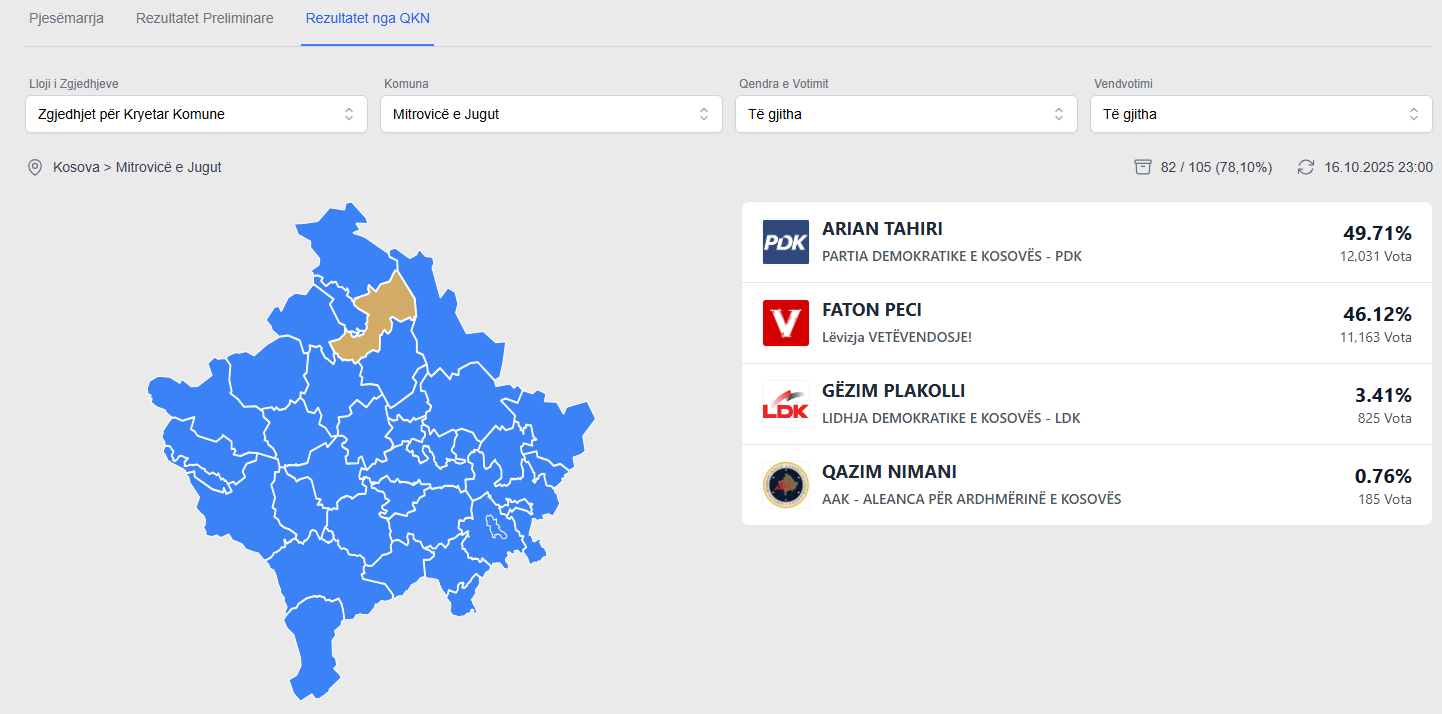Click the refresh timestamp icon
Image resolution: width=1442 pixels, height=714 pixels.
(1306, 167)
